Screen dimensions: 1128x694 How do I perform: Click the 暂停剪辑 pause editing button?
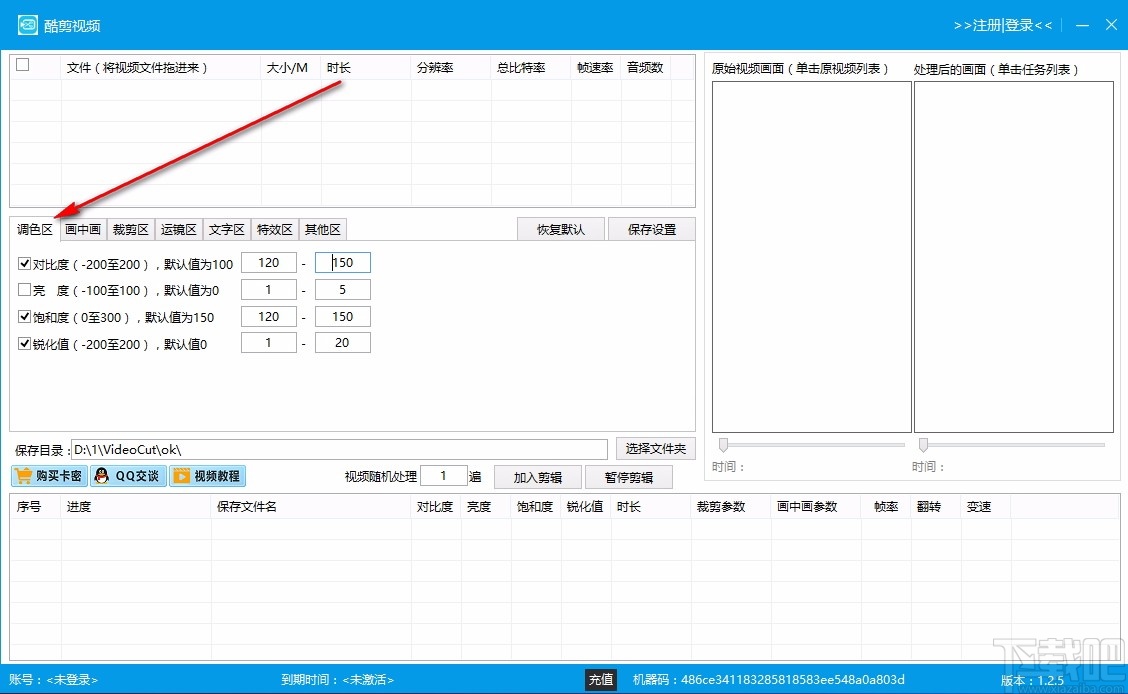coord(629,478)
